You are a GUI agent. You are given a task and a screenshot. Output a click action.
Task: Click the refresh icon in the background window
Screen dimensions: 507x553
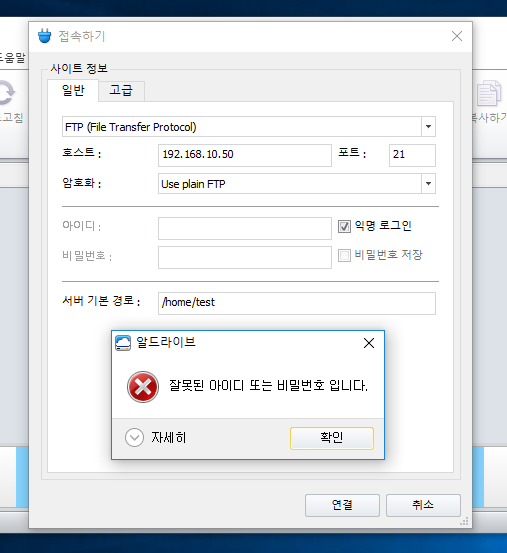pos(6,93)
